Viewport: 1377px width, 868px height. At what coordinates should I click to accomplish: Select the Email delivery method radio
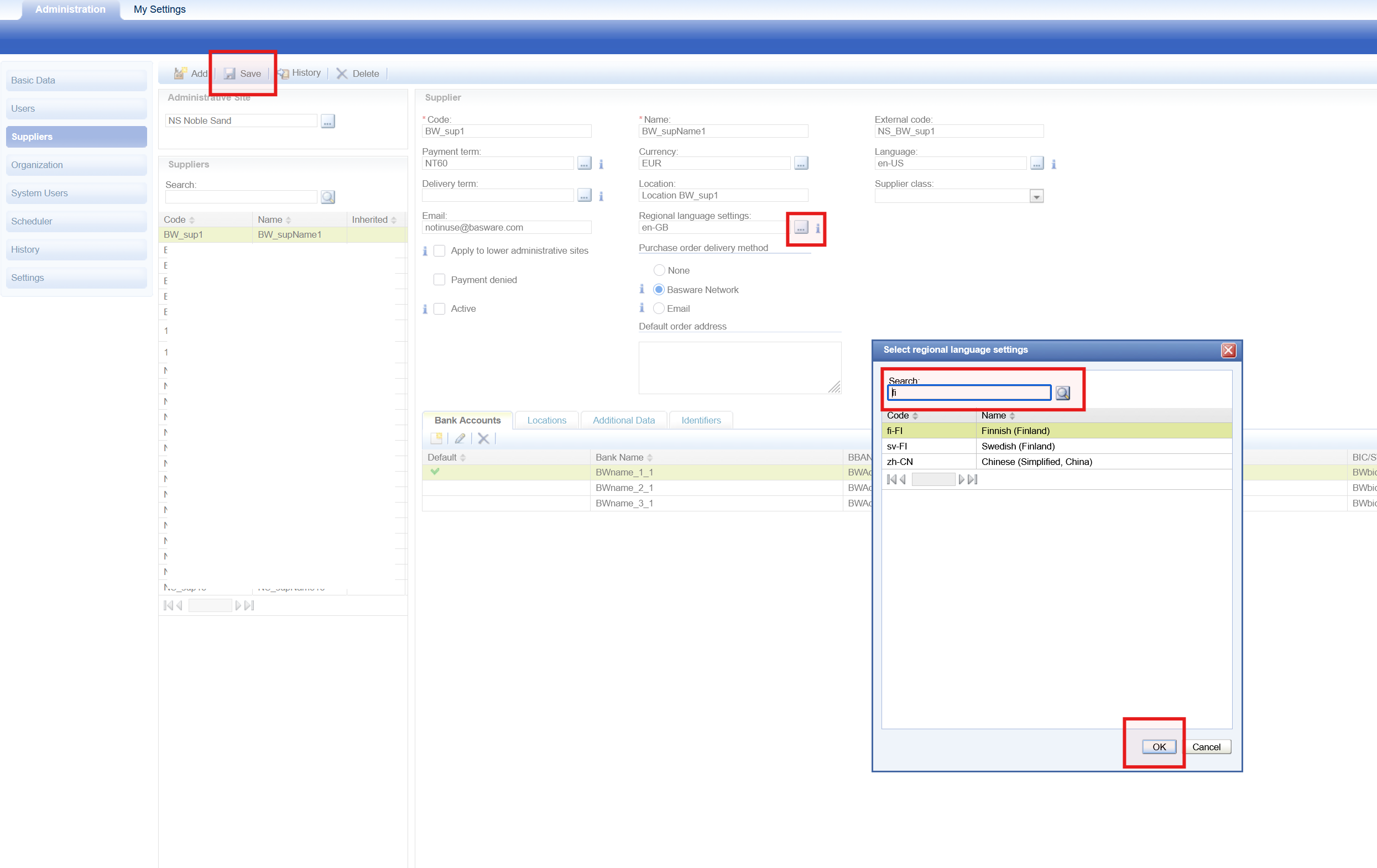point(659,308)
